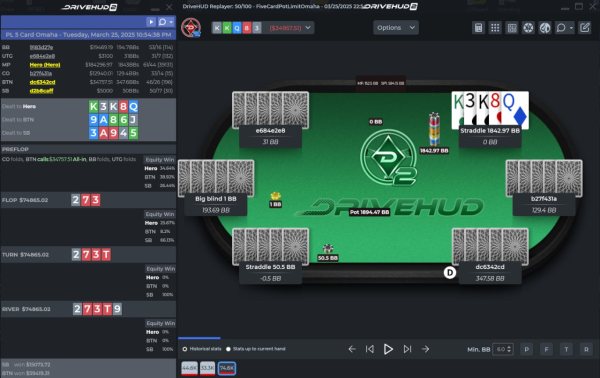Click the dotted grid icon in toolbar
This screenshot has height=378, width=600.
[x=495, y=28]
